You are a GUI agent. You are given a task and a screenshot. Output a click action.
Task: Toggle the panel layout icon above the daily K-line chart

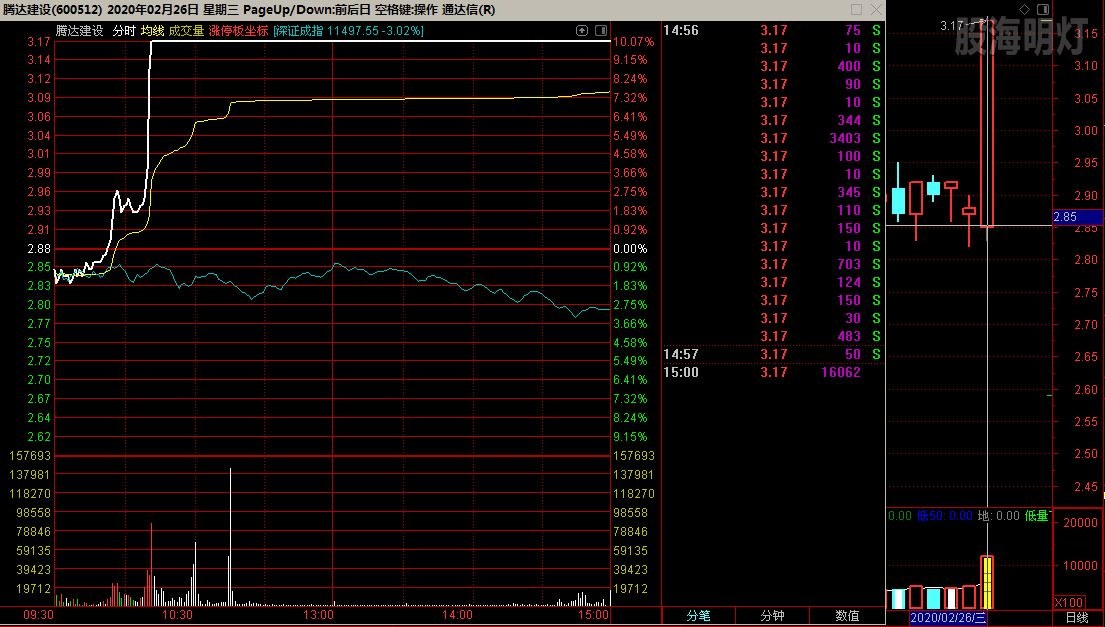pyautogui.click(x=1043, y=9)
